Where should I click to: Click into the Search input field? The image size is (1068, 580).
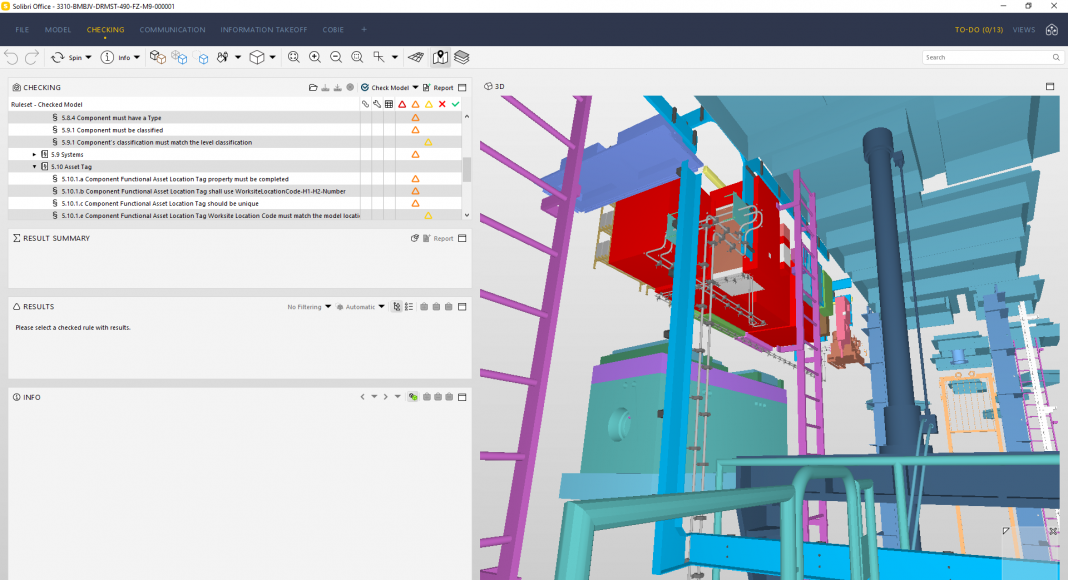coord(985,58)
